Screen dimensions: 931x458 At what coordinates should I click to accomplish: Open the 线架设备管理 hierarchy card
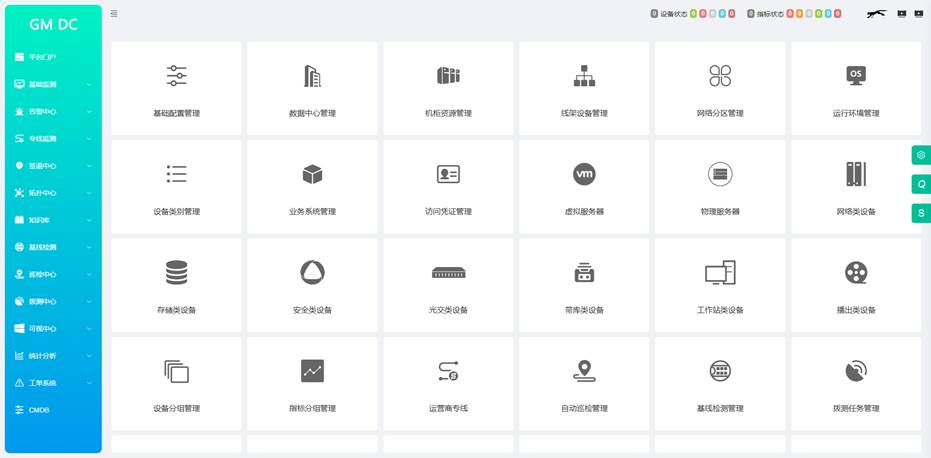(x=584, y=89)
